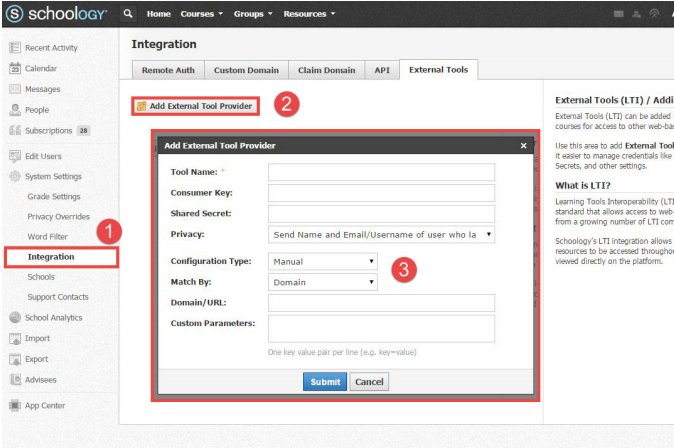Viewport: 674px width, 448px height.
Task: Click the Cancel button
Action: point(369,382)
